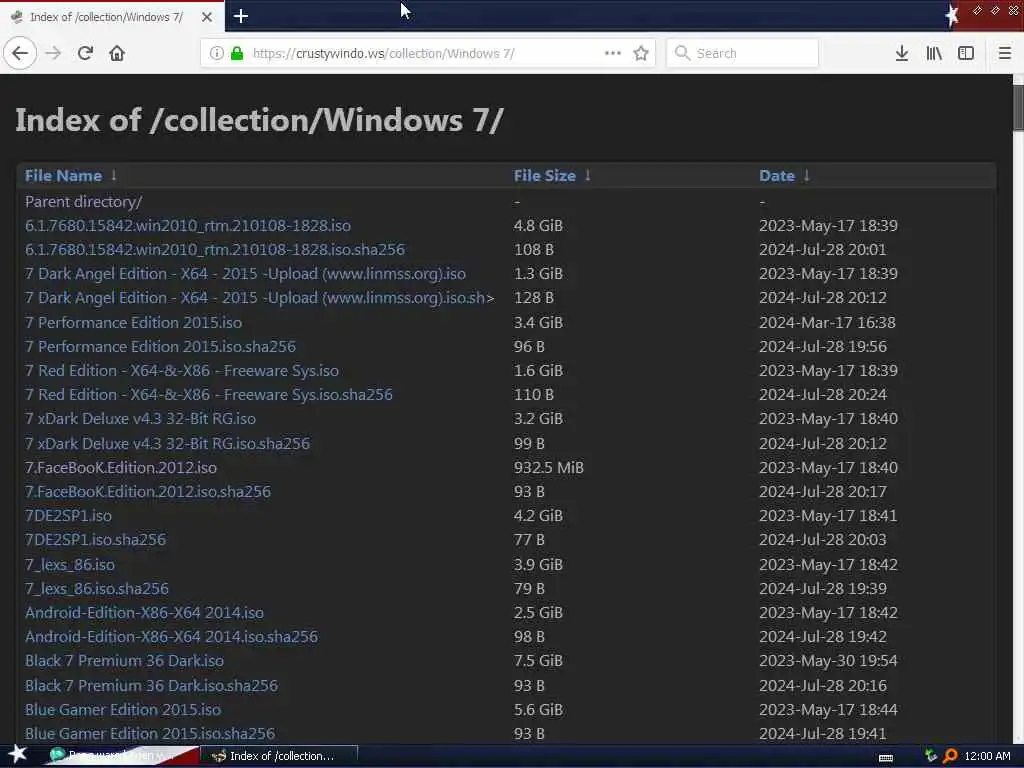Open 7.FaceBooK.Edition.2012.iso.sha256
Image resolution: width=1024 pixels, height=768 pixels.
(148, 492)
